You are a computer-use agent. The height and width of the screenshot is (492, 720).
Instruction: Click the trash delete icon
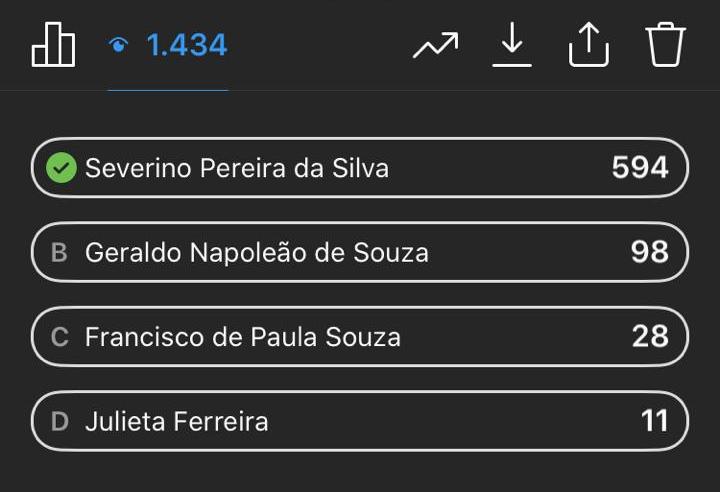coord(665,45)
